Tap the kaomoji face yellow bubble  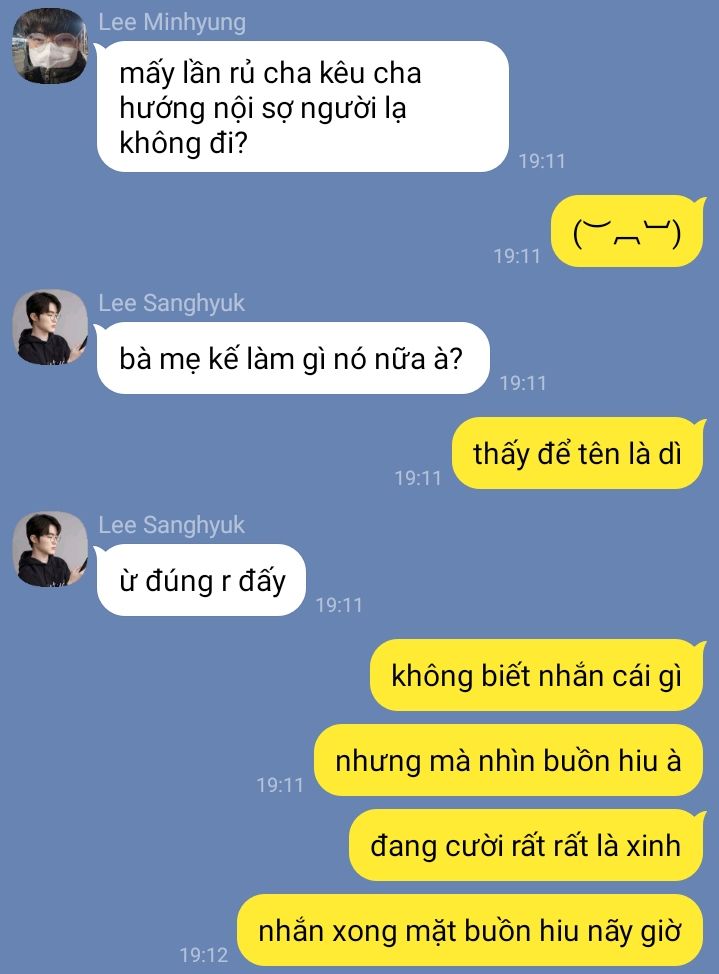pos(628,232)
